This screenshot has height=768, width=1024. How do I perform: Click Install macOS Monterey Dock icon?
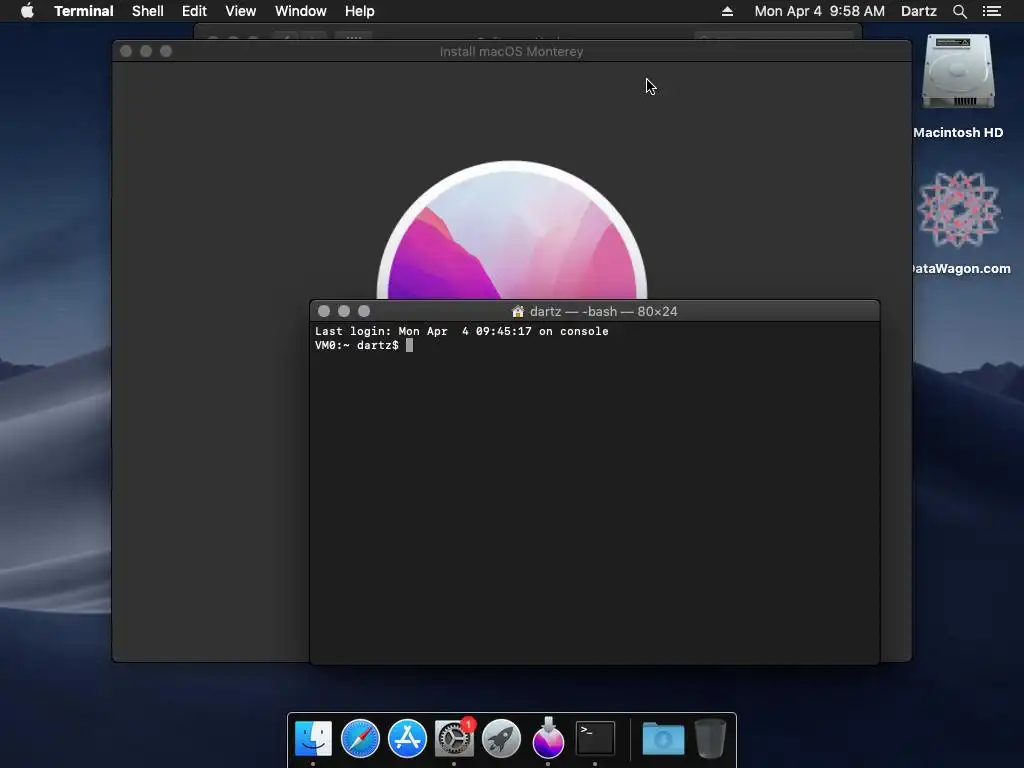(548, 737)
